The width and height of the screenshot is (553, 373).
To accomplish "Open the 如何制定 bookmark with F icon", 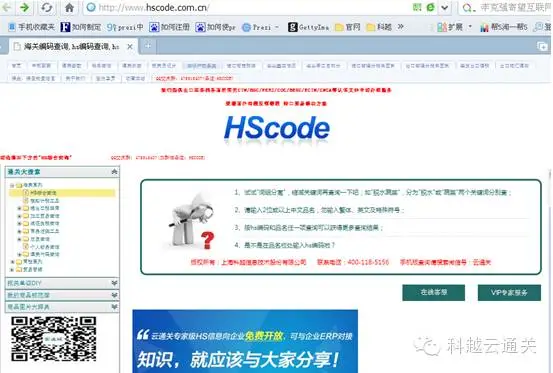I will click(81, 27).
